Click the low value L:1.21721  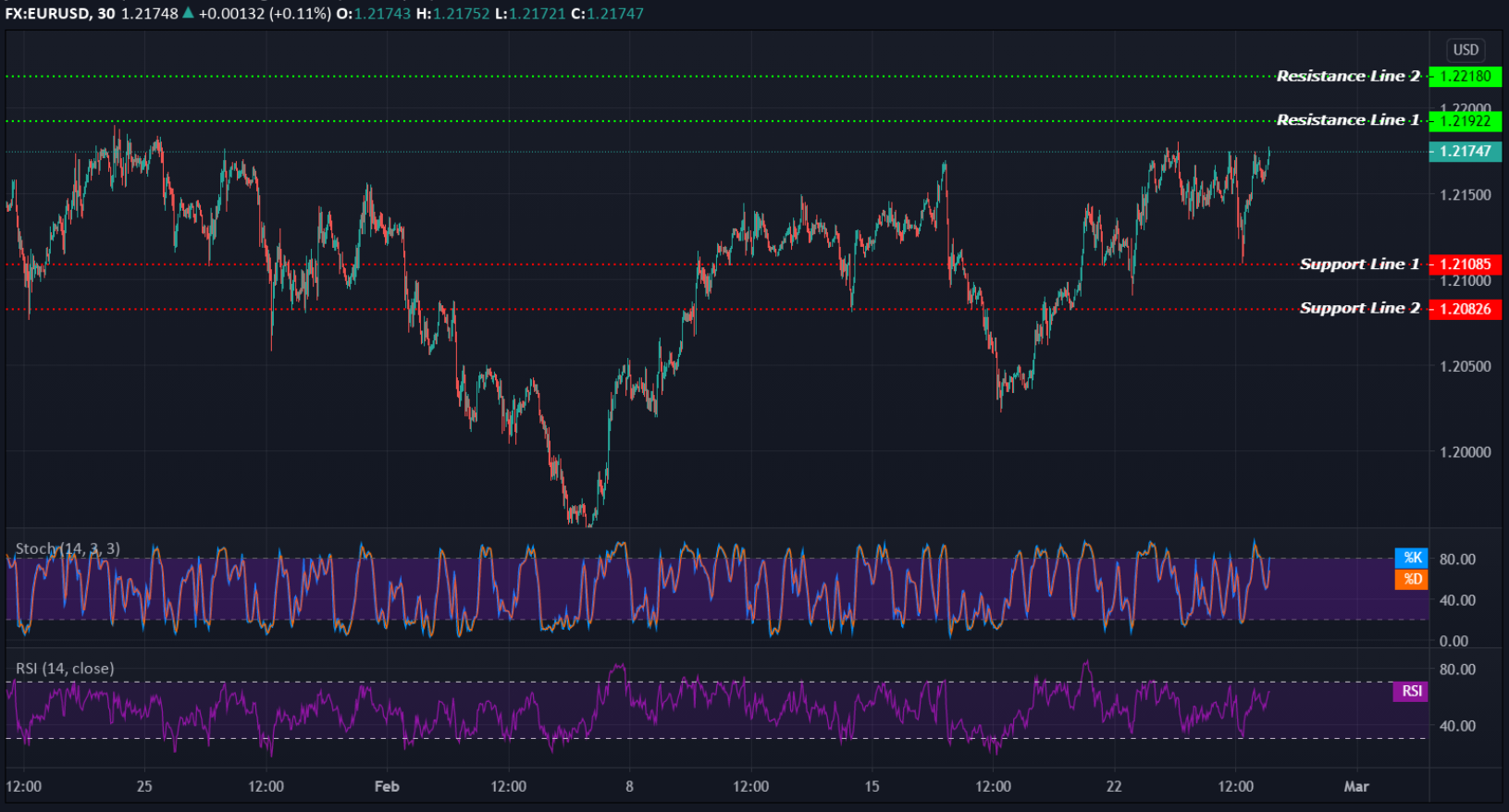(530, 14)
